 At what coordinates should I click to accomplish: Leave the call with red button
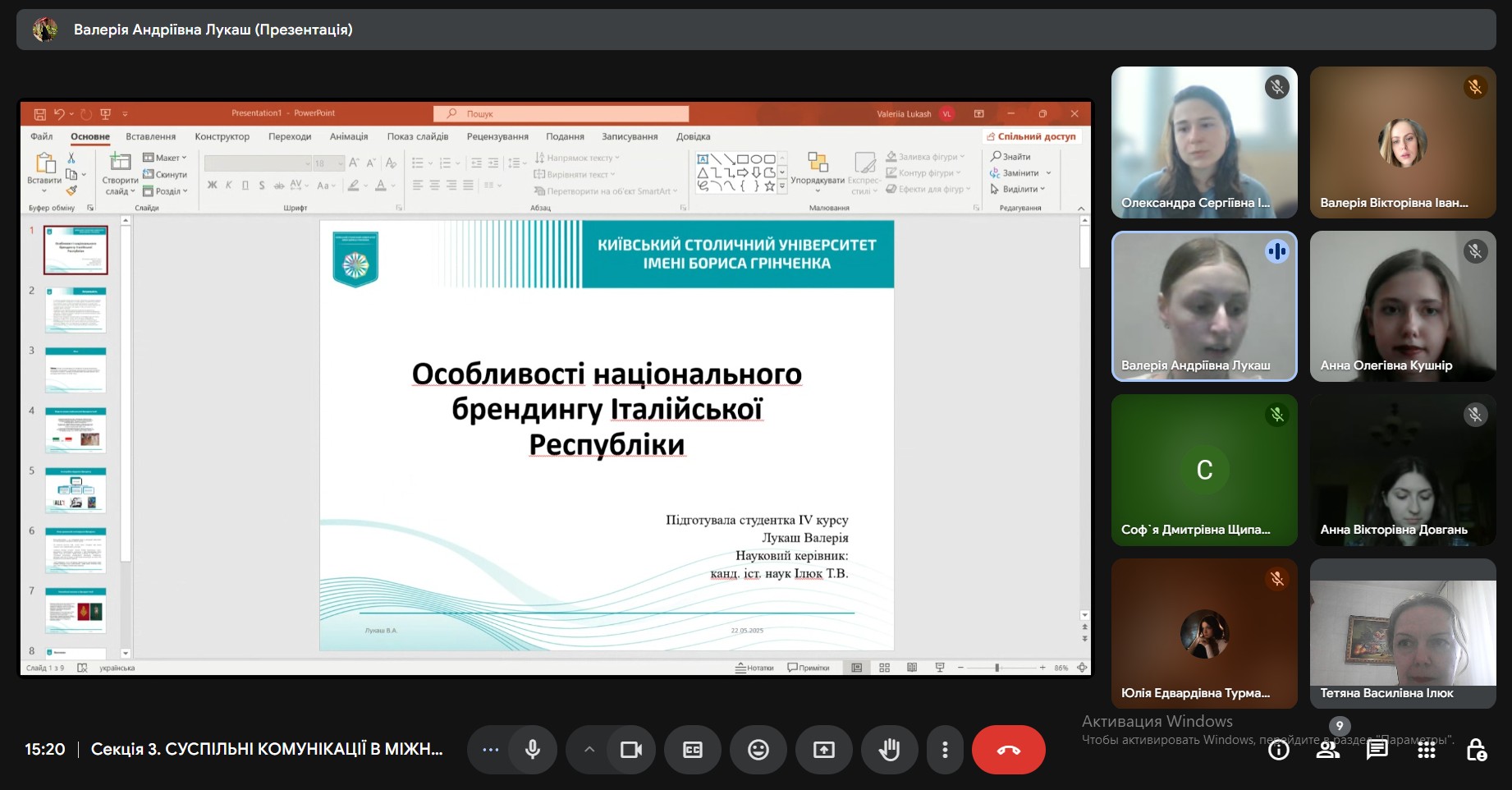pyautogui.click(x=1008, y=750)
